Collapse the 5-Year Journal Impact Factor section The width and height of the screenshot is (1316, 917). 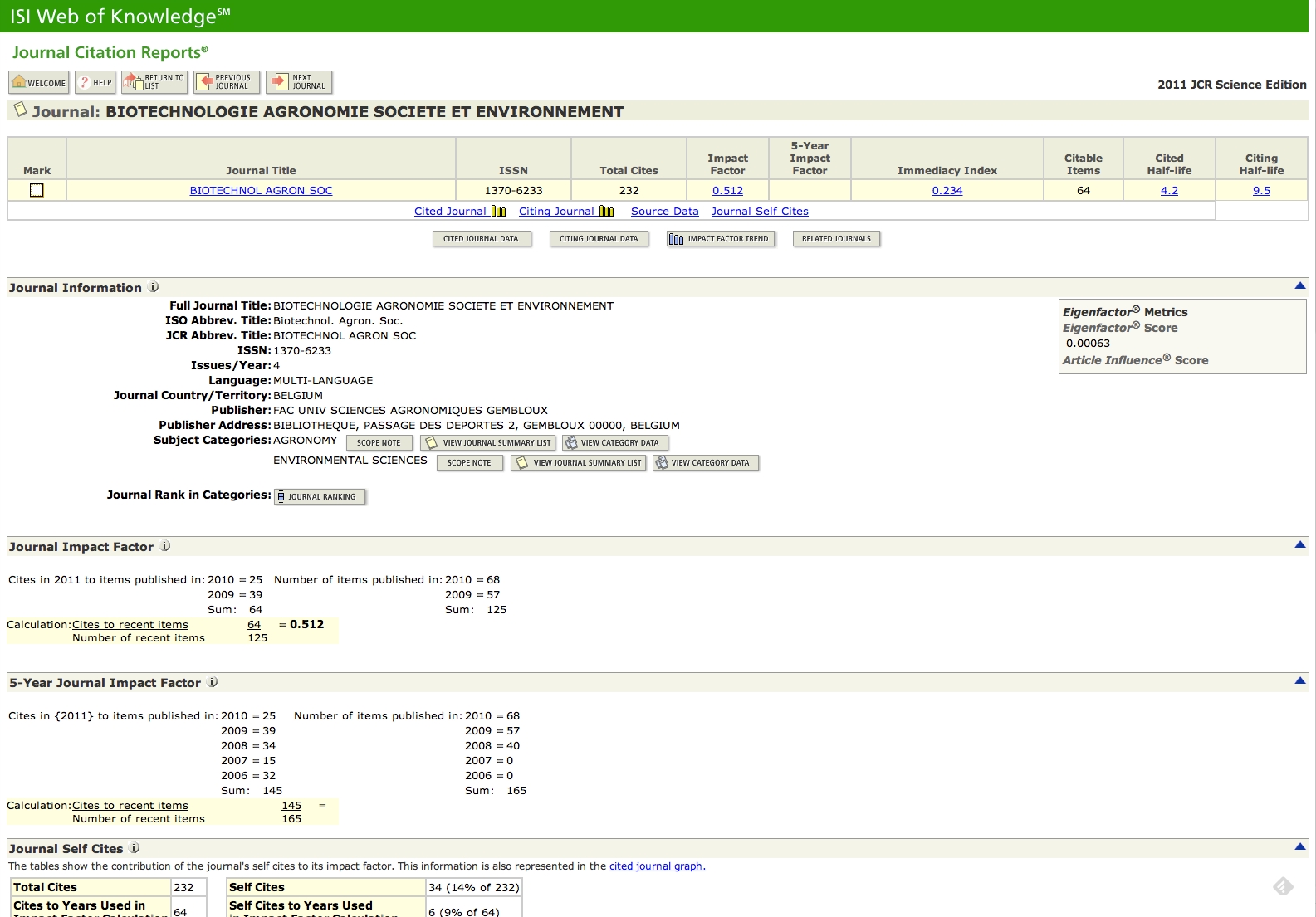click(1300, 680)
